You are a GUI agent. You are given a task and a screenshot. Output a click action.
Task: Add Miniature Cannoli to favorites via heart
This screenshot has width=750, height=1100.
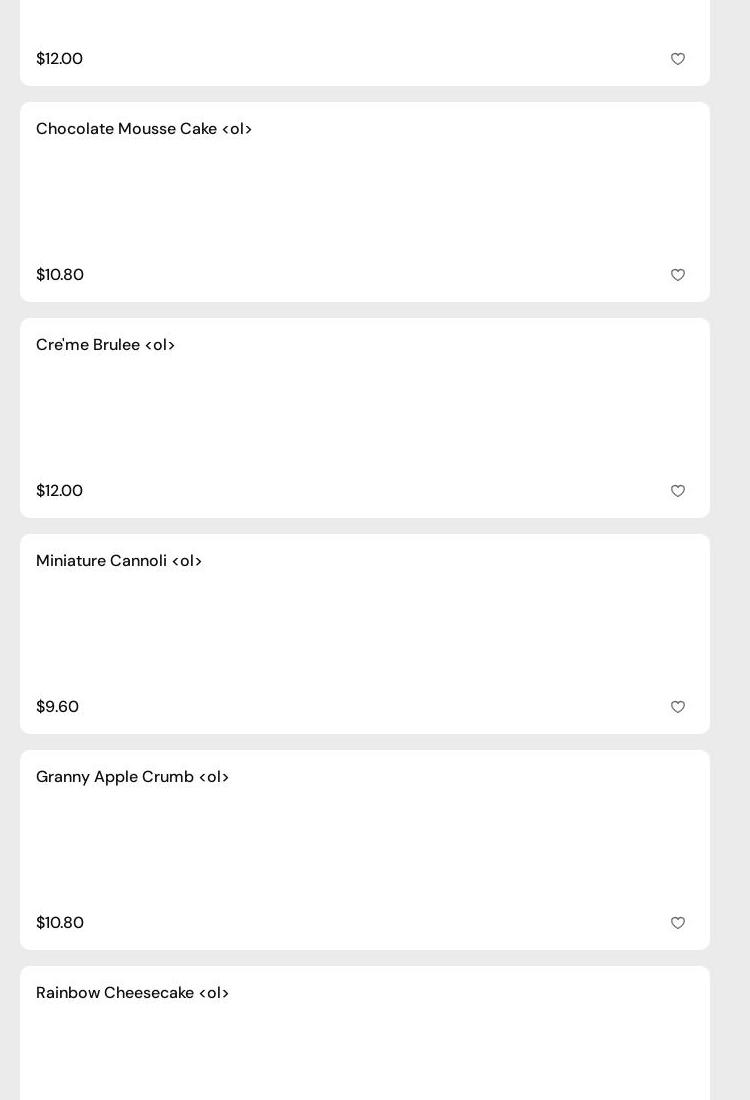pyautogui.click(x=678, y=707)
